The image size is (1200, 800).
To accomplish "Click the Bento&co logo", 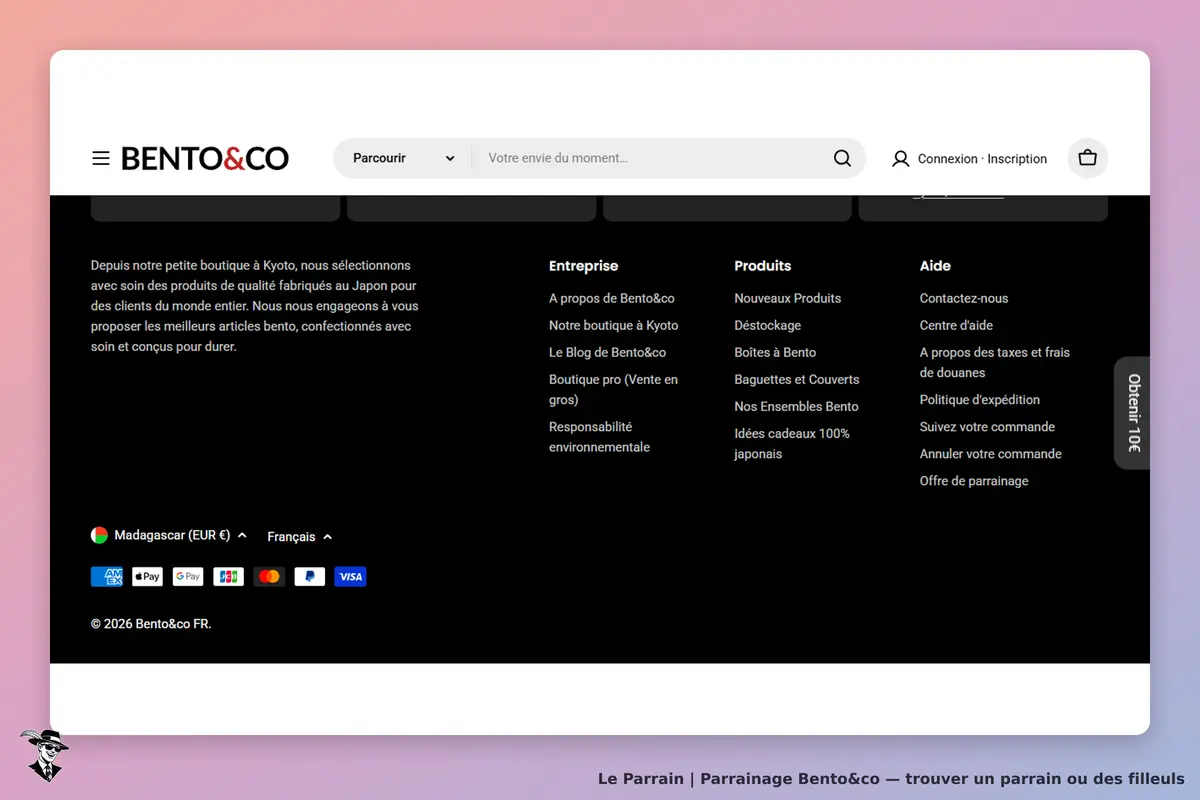I will (x=205, y=158).
